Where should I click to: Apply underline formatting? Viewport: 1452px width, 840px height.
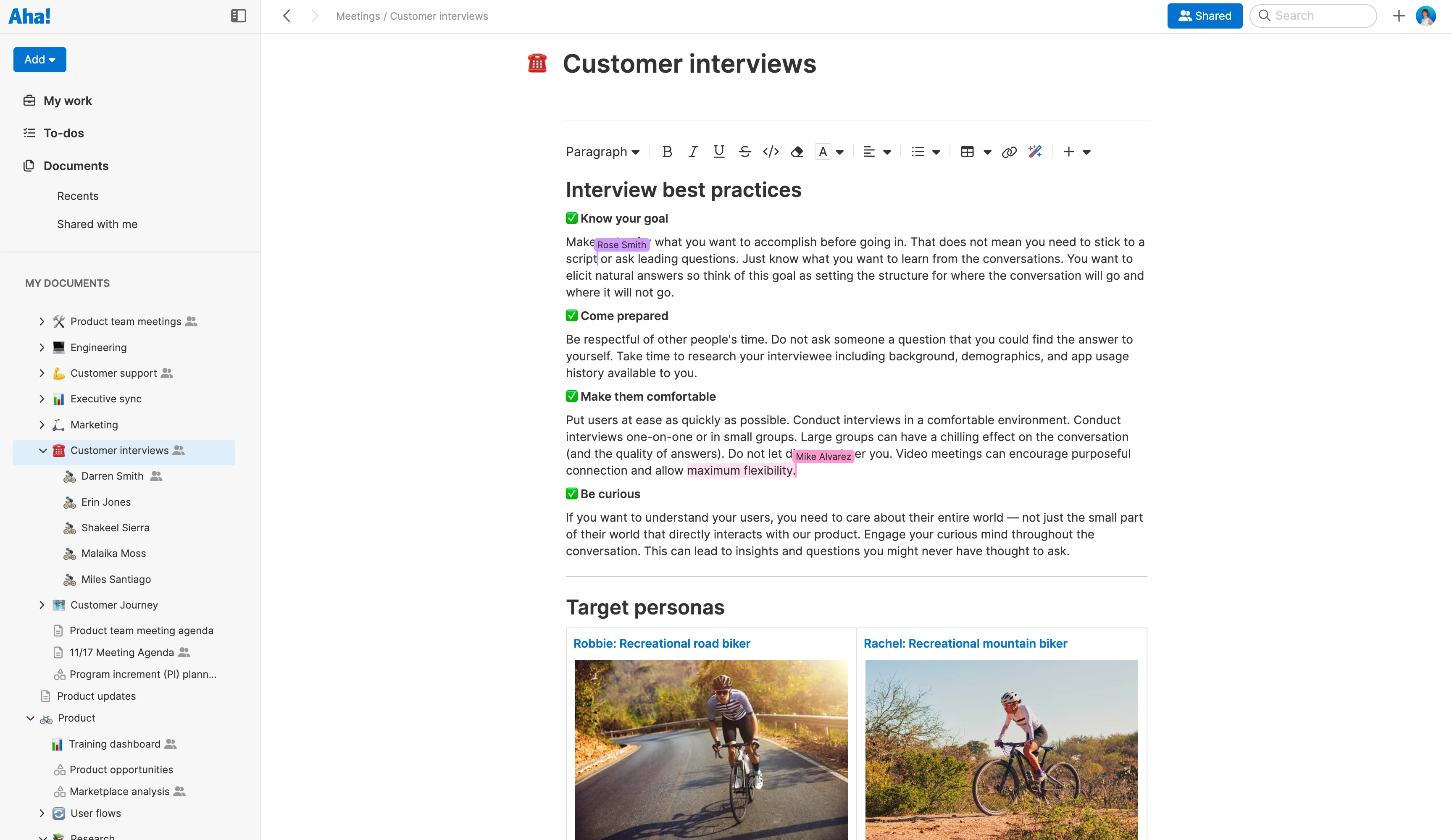(x=719, y=152)
